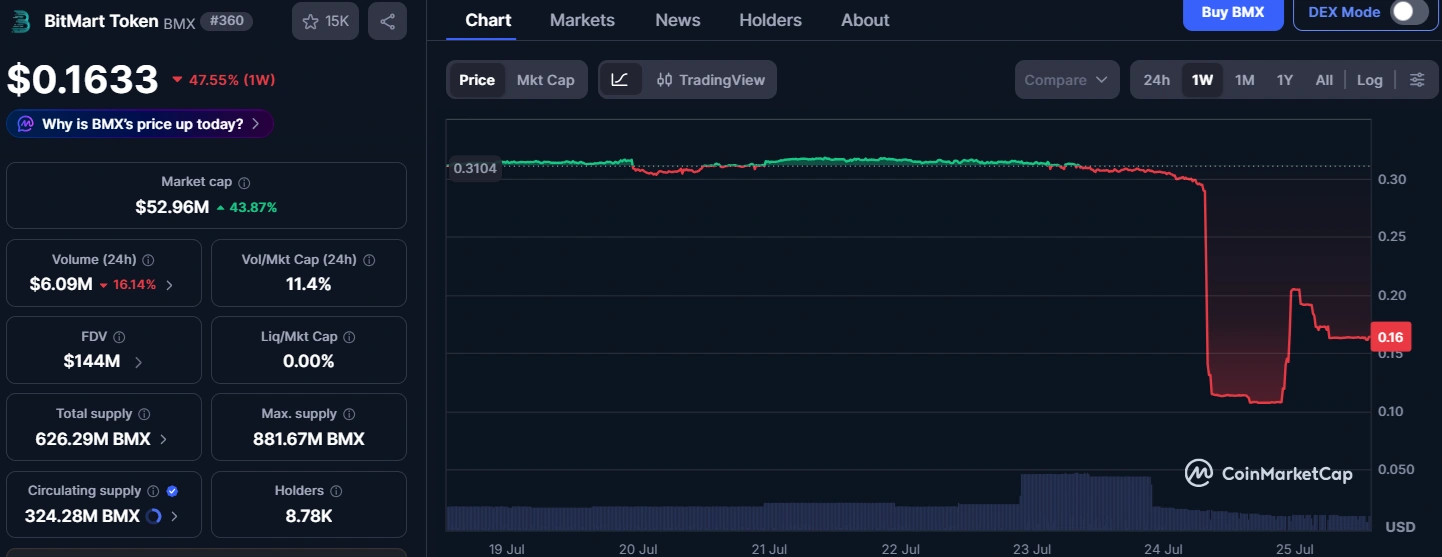Enable Log scale on chart
Image resolution: width=1442 pixels, height=557 pixels.
coord(1370,80)
